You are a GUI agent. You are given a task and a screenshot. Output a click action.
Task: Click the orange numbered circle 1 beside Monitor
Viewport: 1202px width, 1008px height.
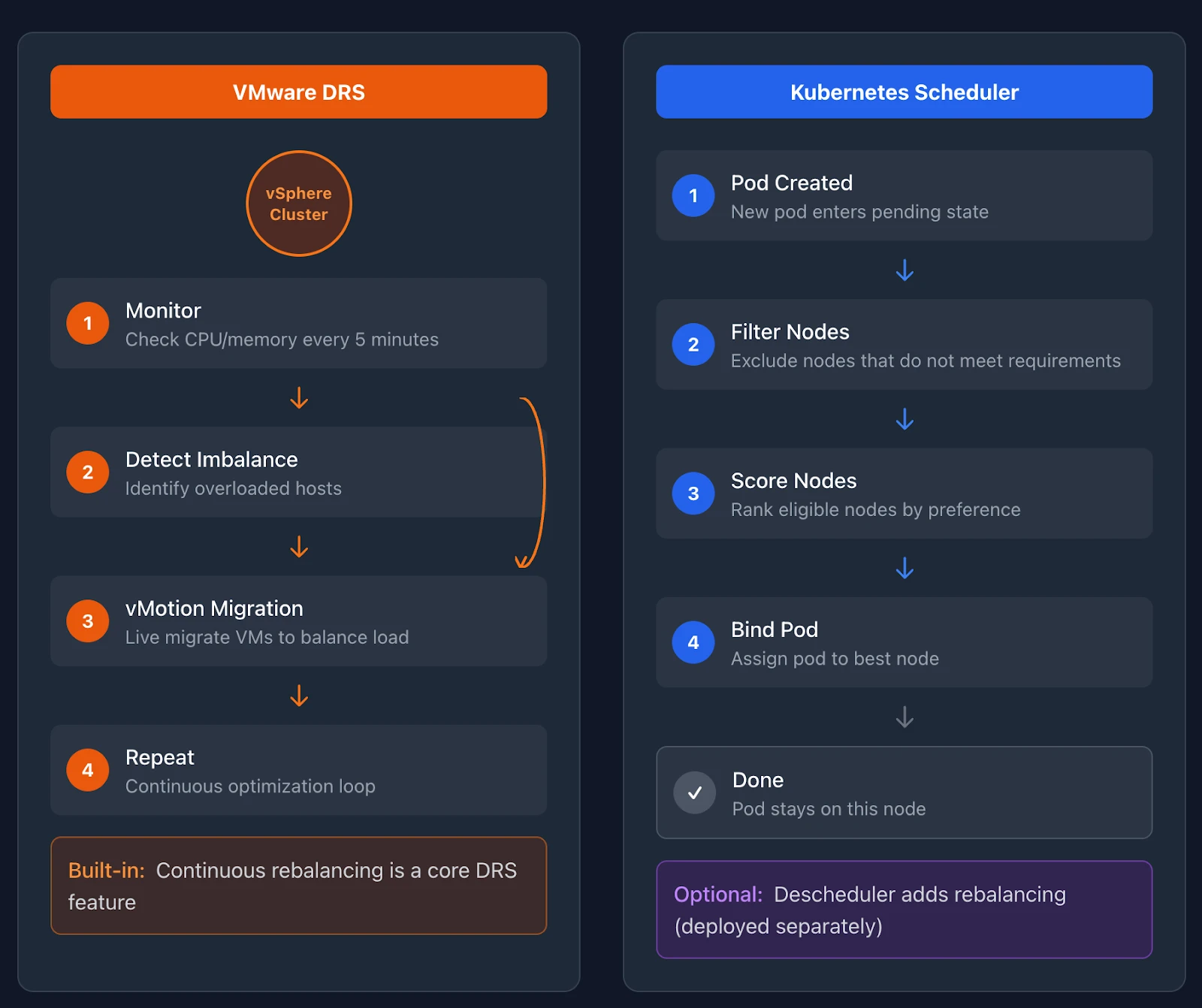click(x=87, y=323)
